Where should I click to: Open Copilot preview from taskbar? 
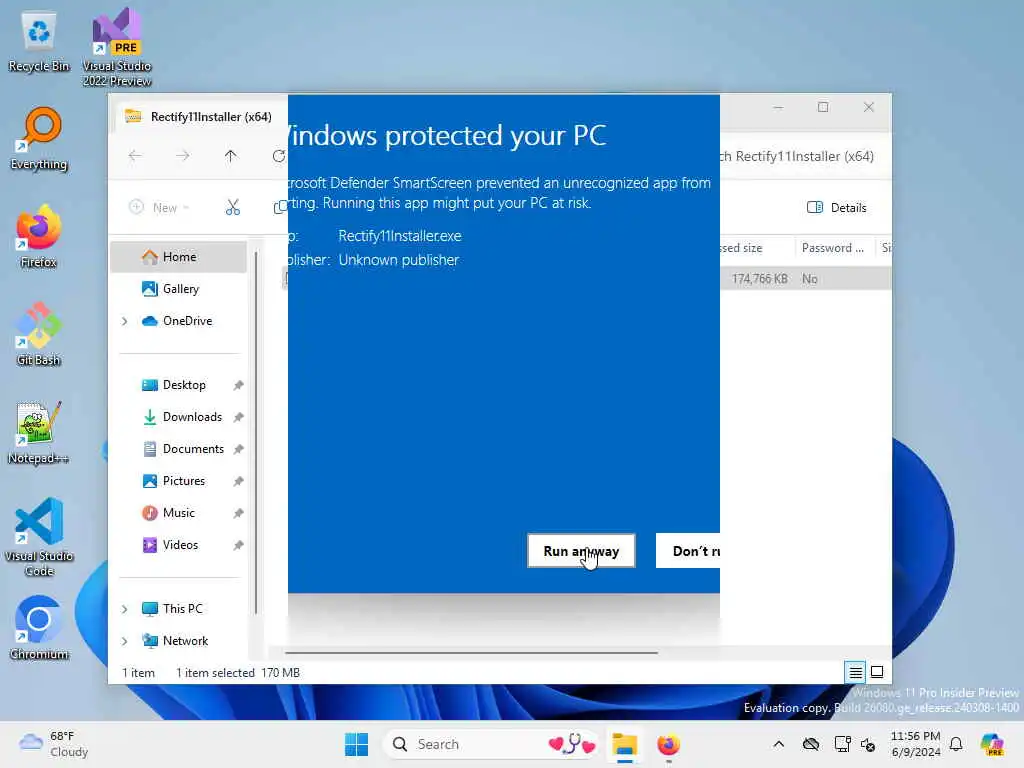point(992,744)
